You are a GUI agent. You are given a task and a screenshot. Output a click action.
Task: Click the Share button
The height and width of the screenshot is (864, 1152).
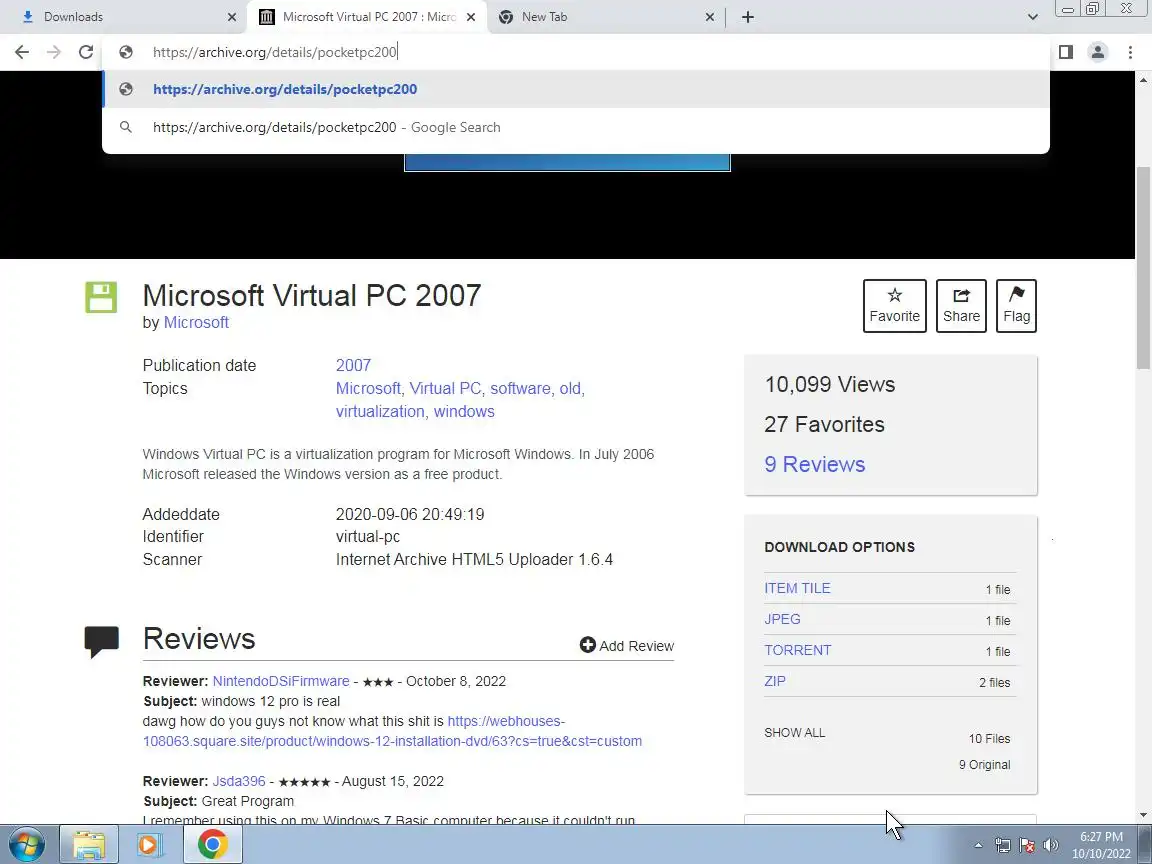[x=961, y=306]
